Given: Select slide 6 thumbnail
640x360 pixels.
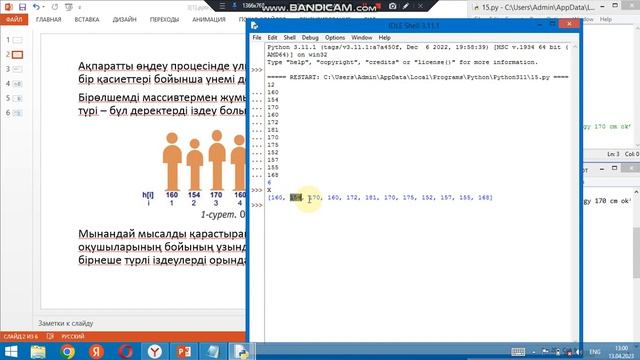Looking at the screenshot, I should point(17,113).
